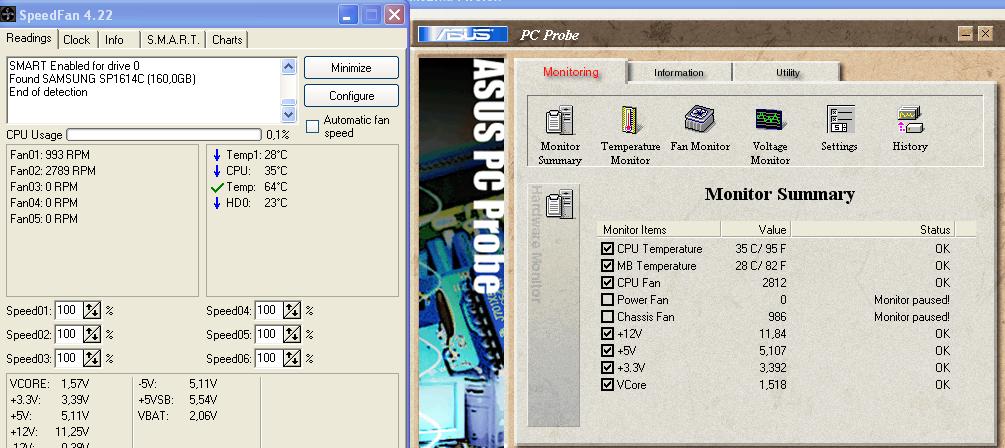Click the VCORE 1,57V voltage reading
Viewport: 1005px width, 448px height.
click(x=49, y=384)
